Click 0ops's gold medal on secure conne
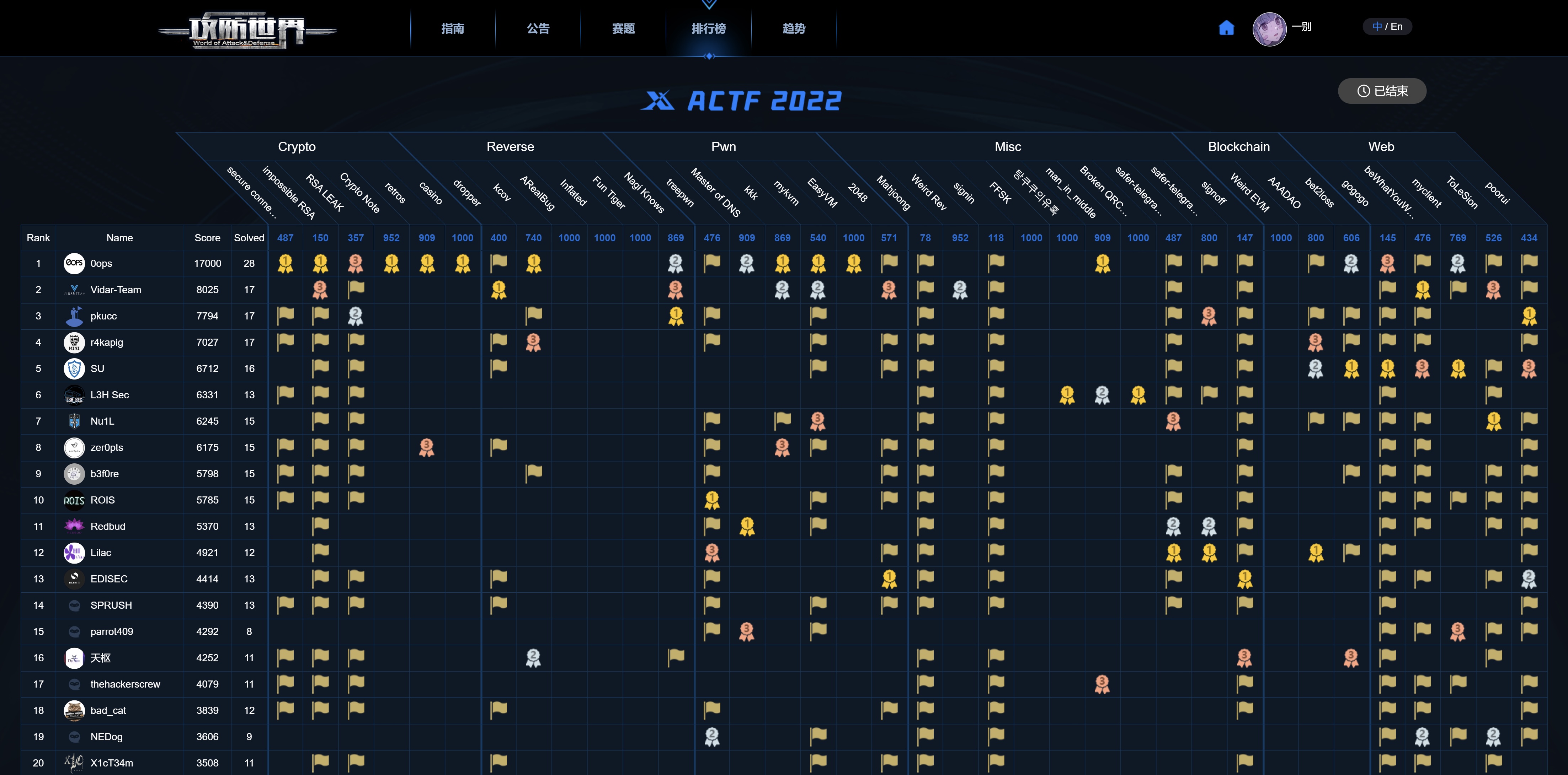The image size is (1568, 775). coord(286,263)
